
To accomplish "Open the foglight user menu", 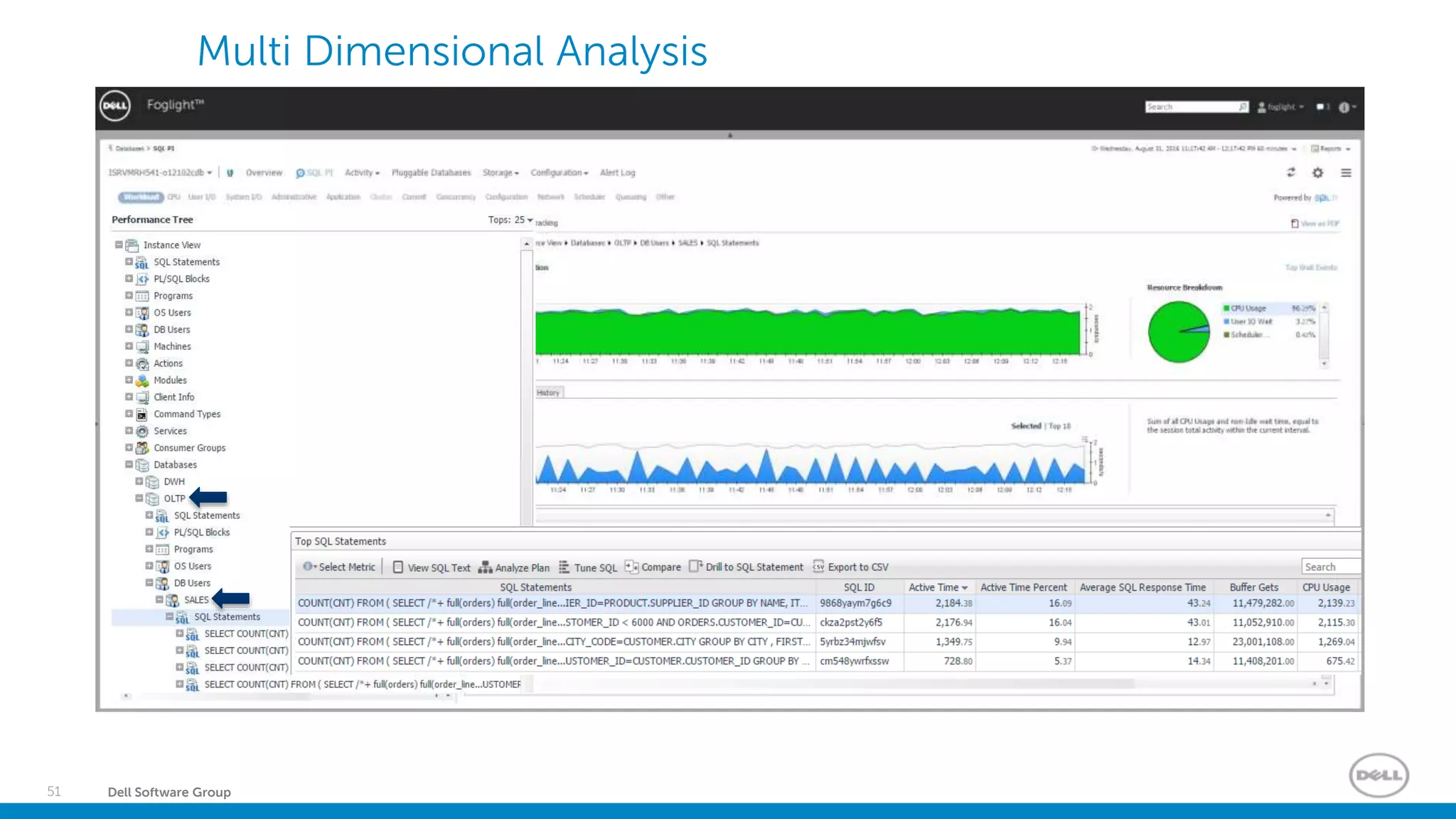I will point(1281,107).
